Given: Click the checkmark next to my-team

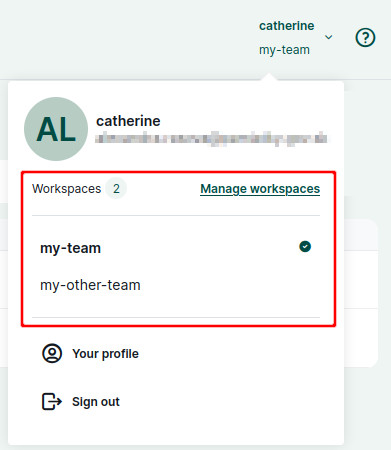Looking at the screenshot, I should tap(305, 247).
